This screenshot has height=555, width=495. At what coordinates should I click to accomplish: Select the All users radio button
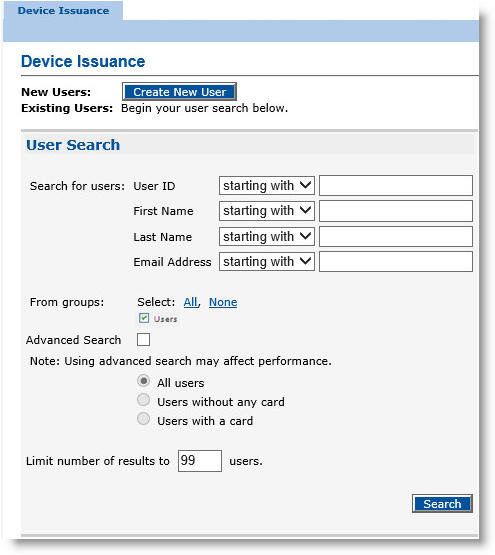click(143, 381)
